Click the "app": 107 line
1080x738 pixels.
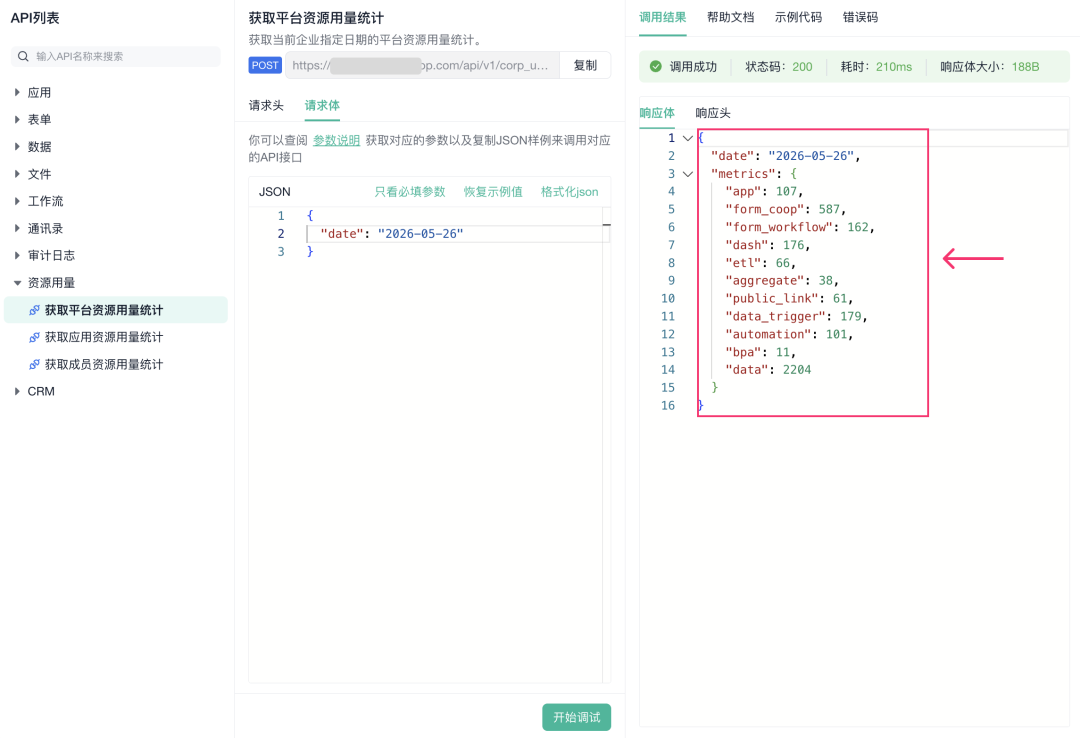764,192
